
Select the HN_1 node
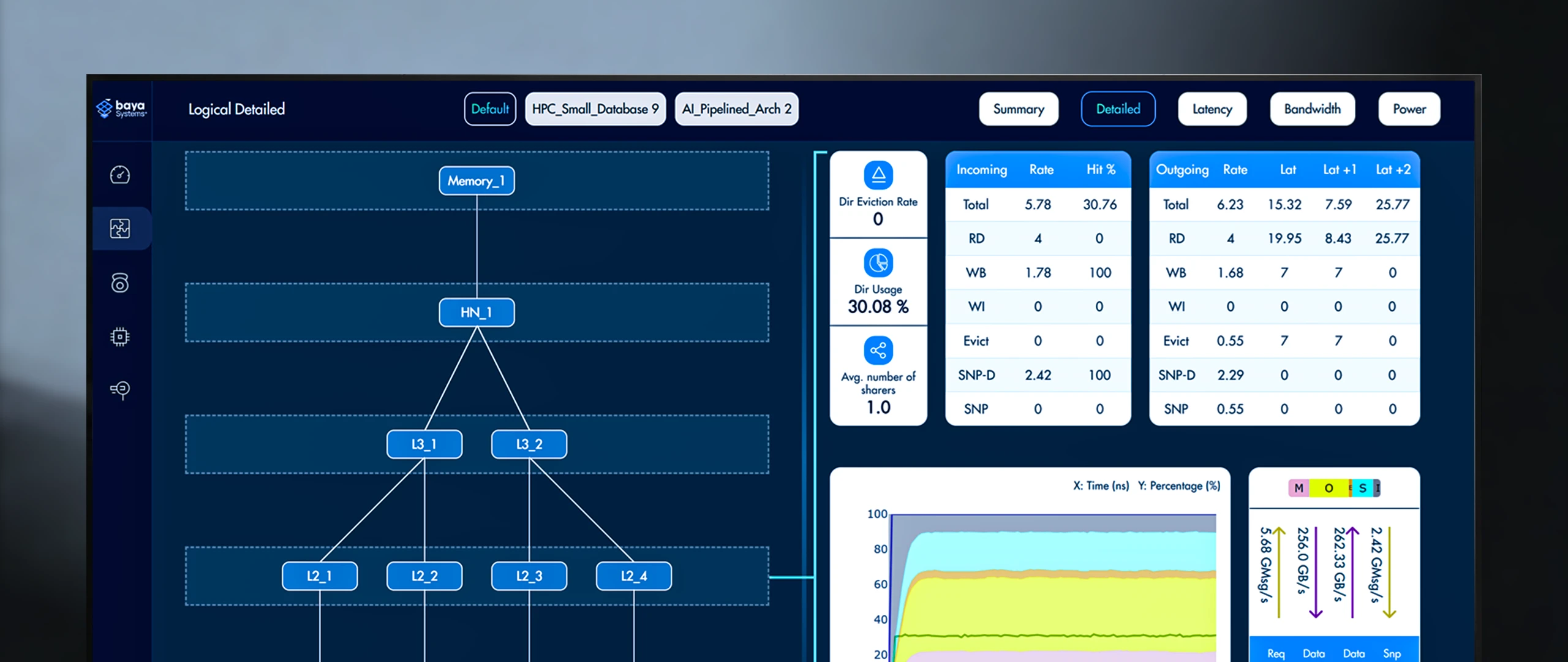(477, 313)
